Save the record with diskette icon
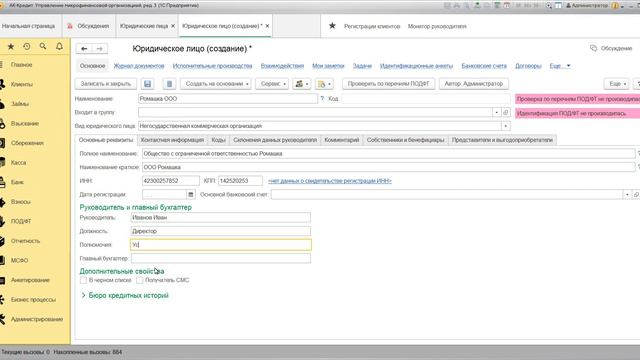Screen dimensions: 640x360 click(x=148, y=84)
